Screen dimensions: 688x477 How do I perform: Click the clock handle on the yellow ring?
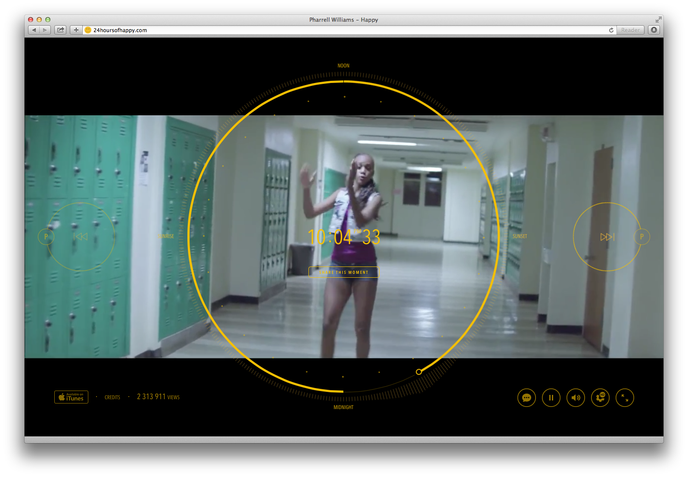[419, 372]
